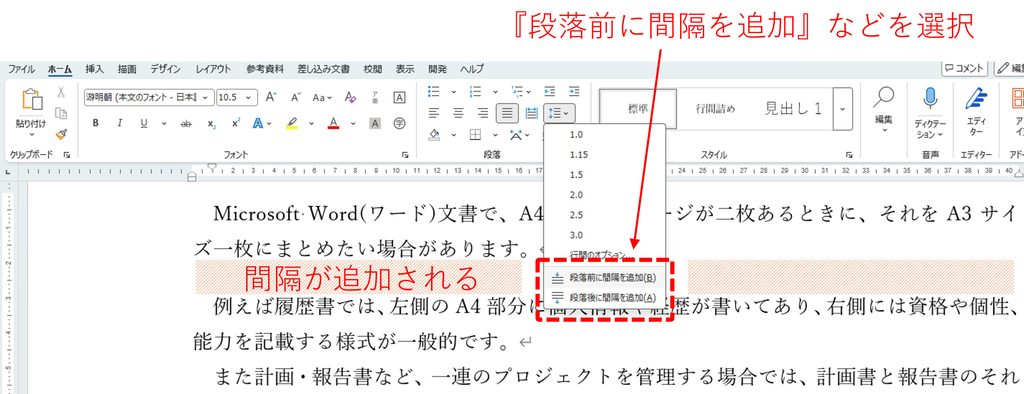Click the Dictation microphone icon
Viewport: 1024px width, 394px height.
(x=930, y=98)
